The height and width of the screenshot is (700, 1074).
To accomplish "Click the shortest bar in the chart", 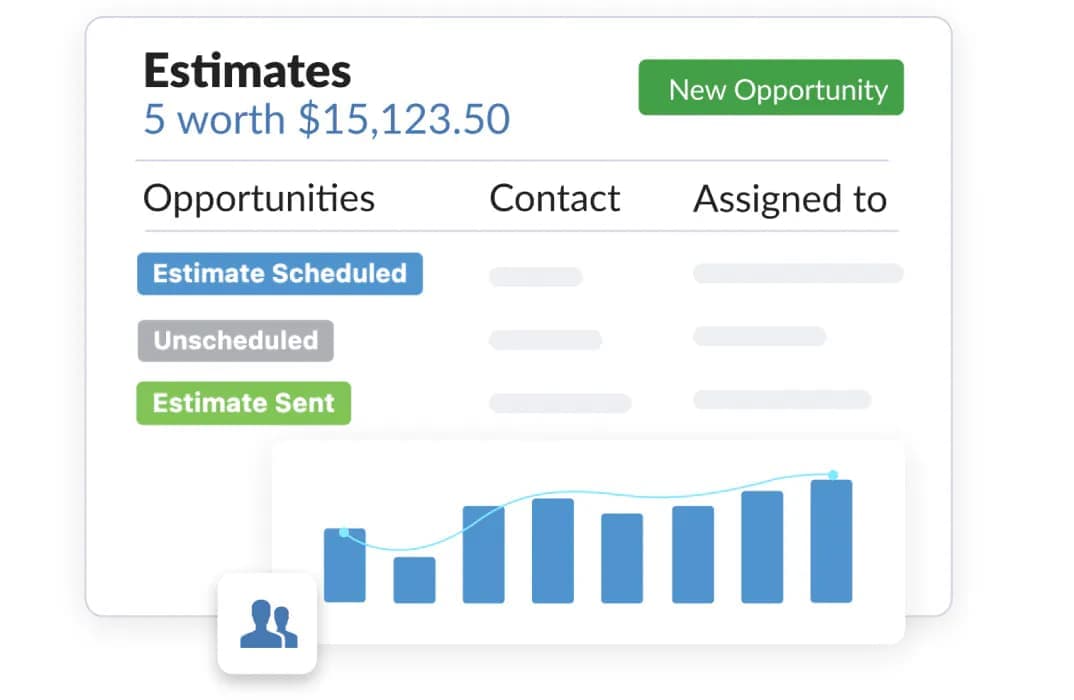I will [414, 580].
